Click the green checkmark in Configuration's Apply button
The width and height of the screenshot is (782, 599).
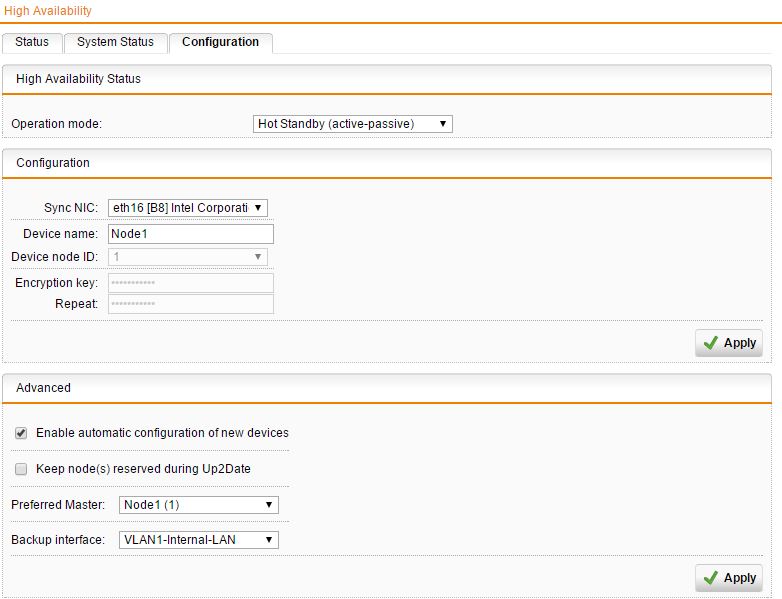tap(711, 343)
